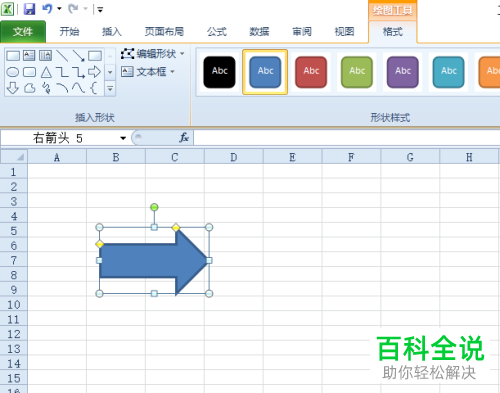500x393 pixels.
Task: Select the 格式 drawing tools tab
Action: [393, 32]
